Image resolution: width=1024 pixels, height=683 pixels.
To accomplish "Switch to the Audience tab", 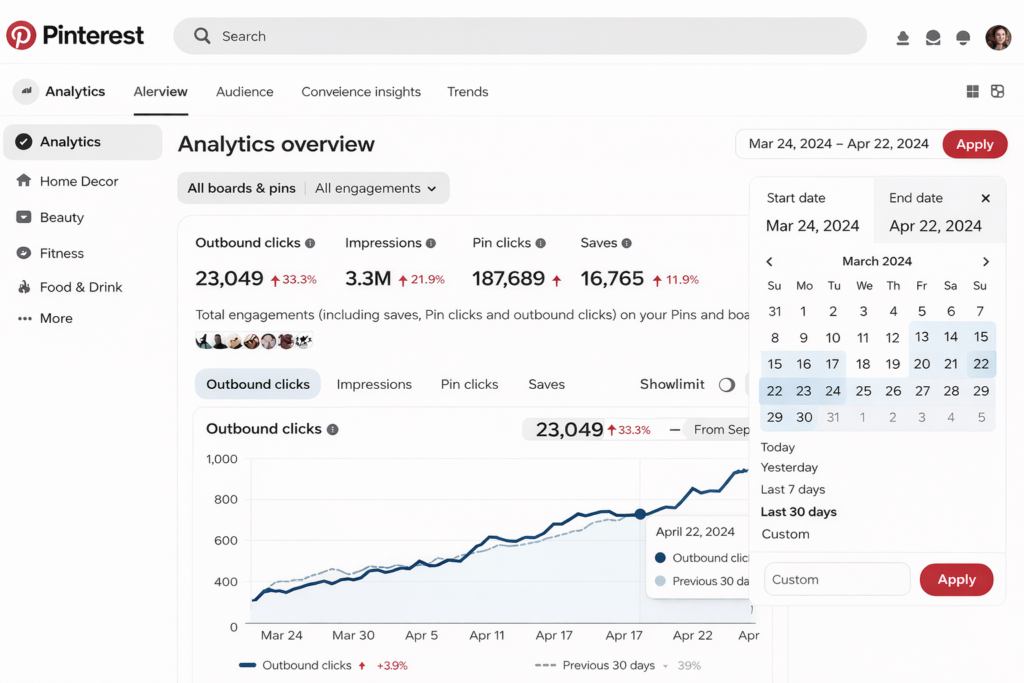I will [x=244, y=91].
